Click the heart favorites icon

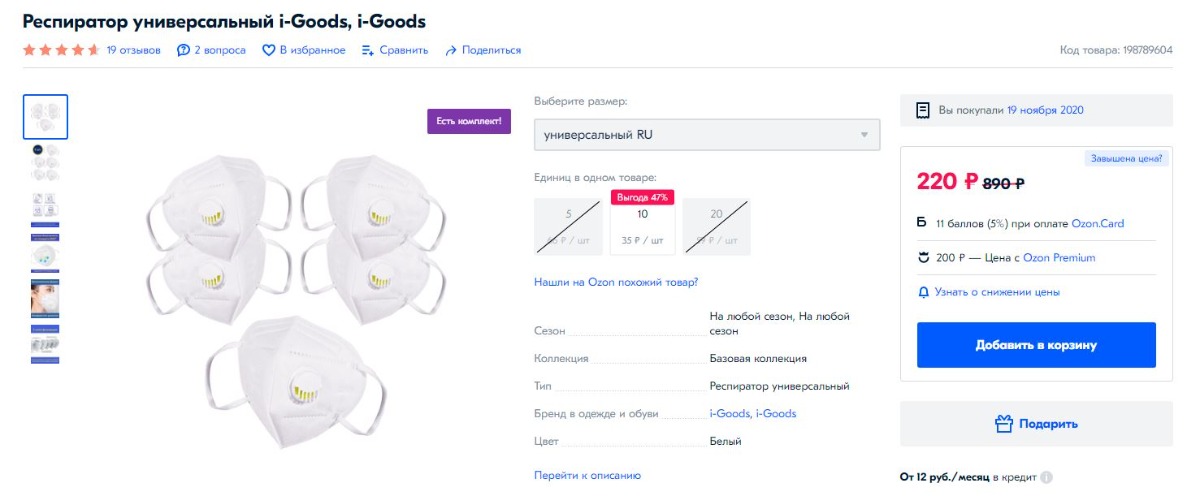pos(268,50)
